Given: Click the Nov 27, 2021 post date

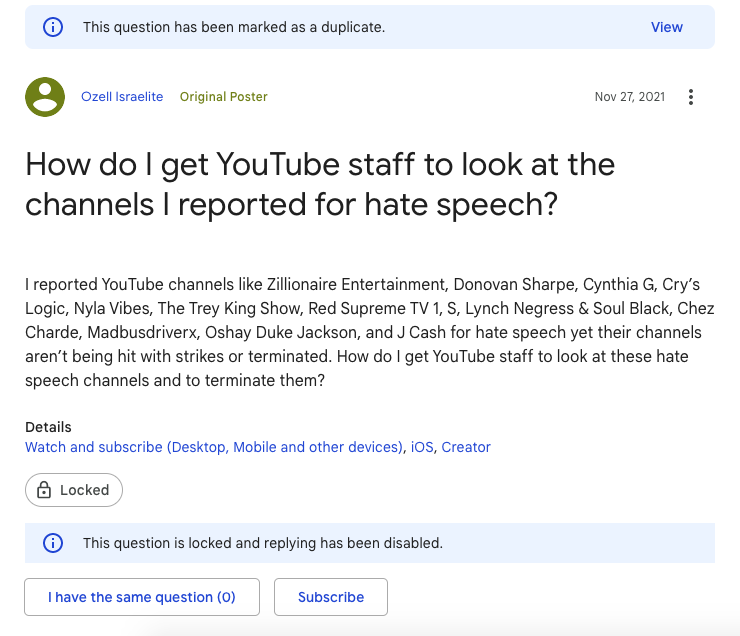Looking at the screenshot, I should pos(630,97).
